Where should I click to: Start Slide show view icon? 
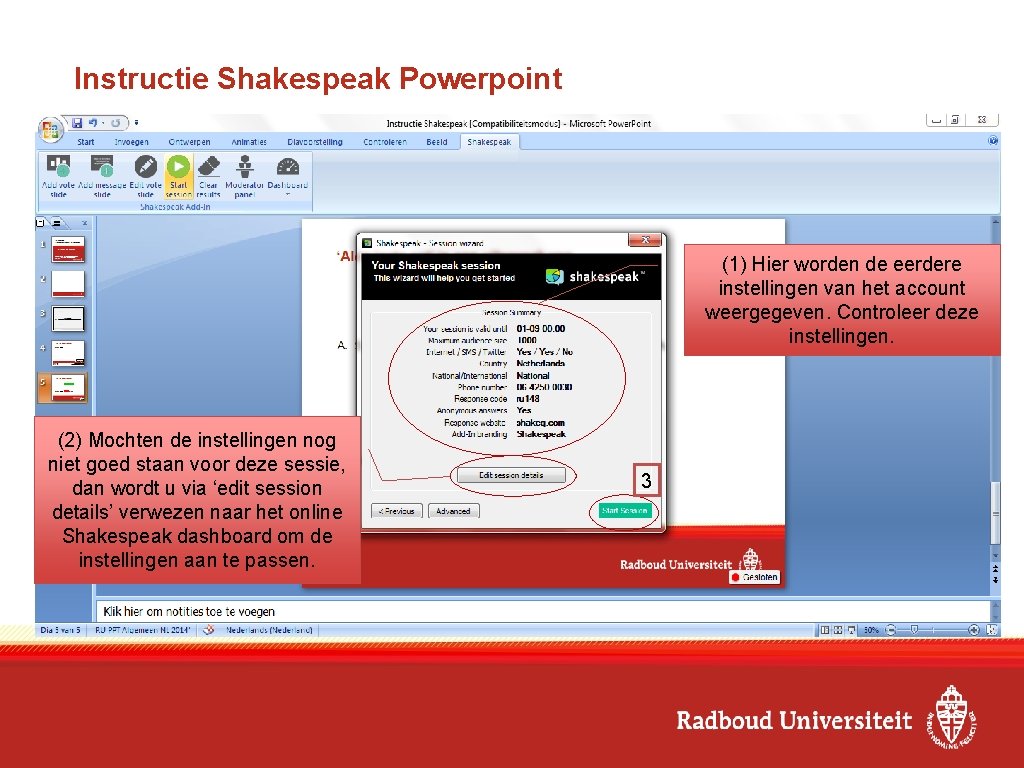click(x=851, y=630)
